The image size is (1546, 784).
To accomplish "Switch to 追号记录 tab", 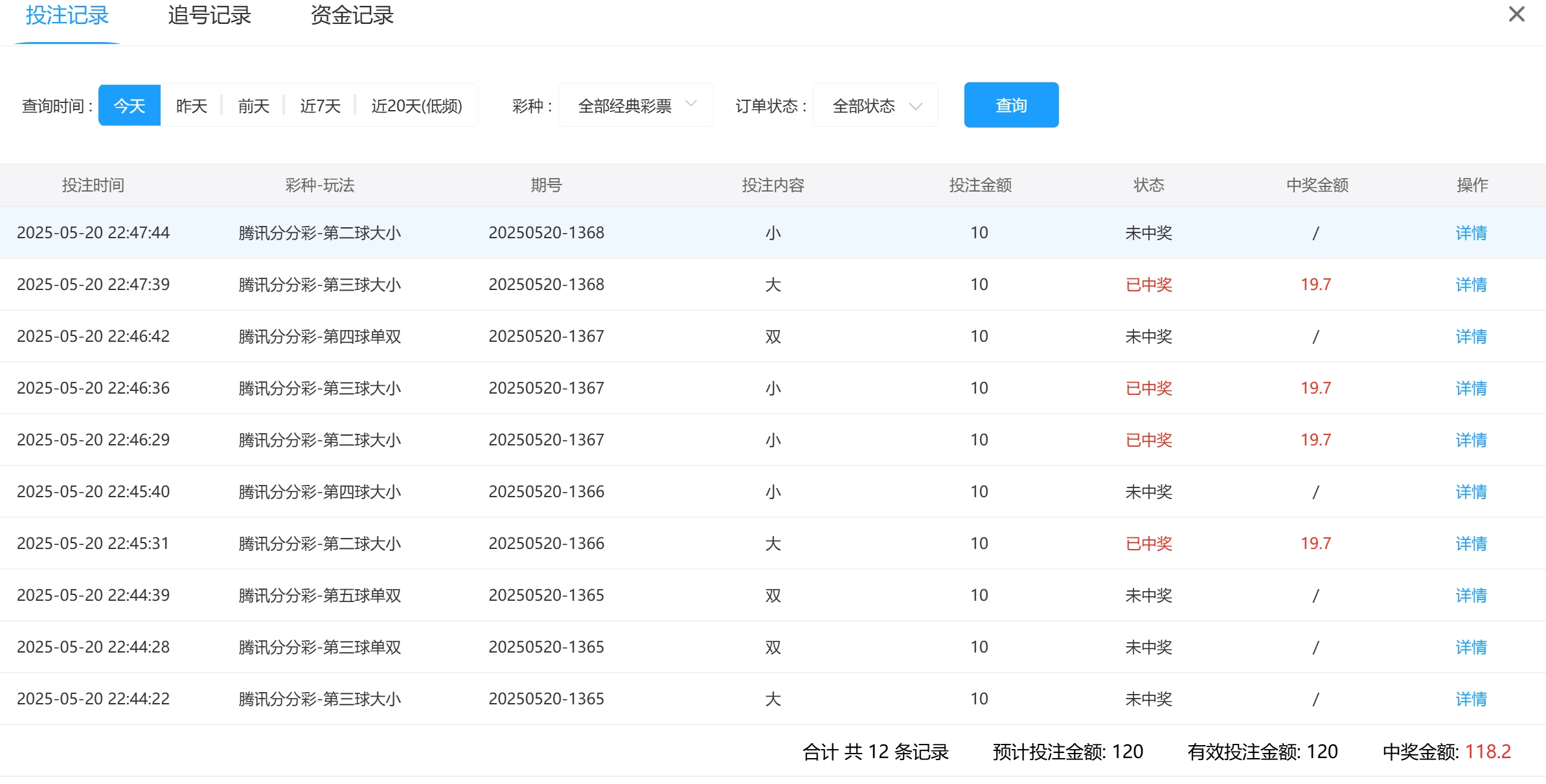I will pyautogui.click(x=209, y=16).
